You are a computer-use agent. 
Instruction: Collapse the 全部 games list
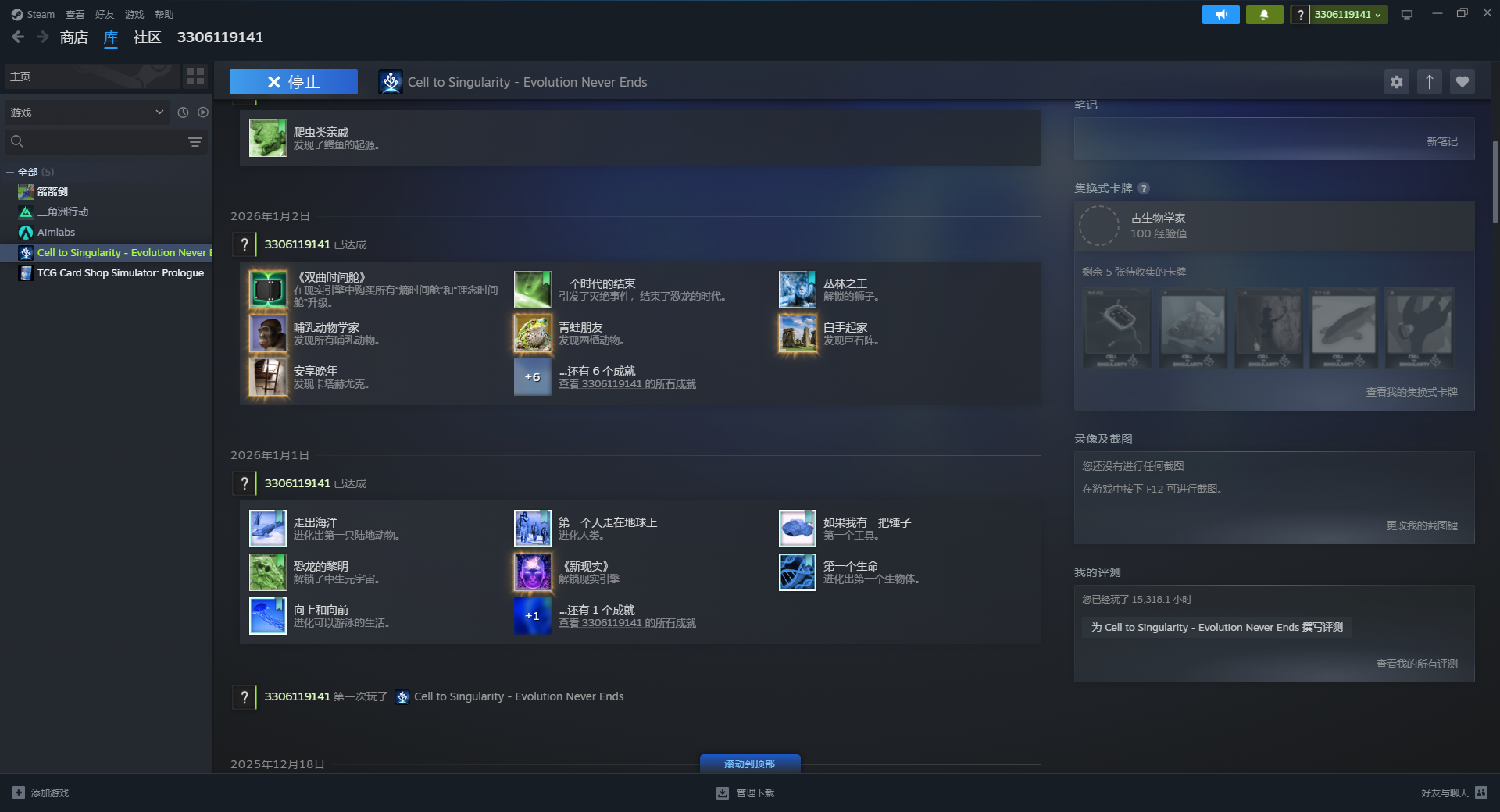pos(10,173)
